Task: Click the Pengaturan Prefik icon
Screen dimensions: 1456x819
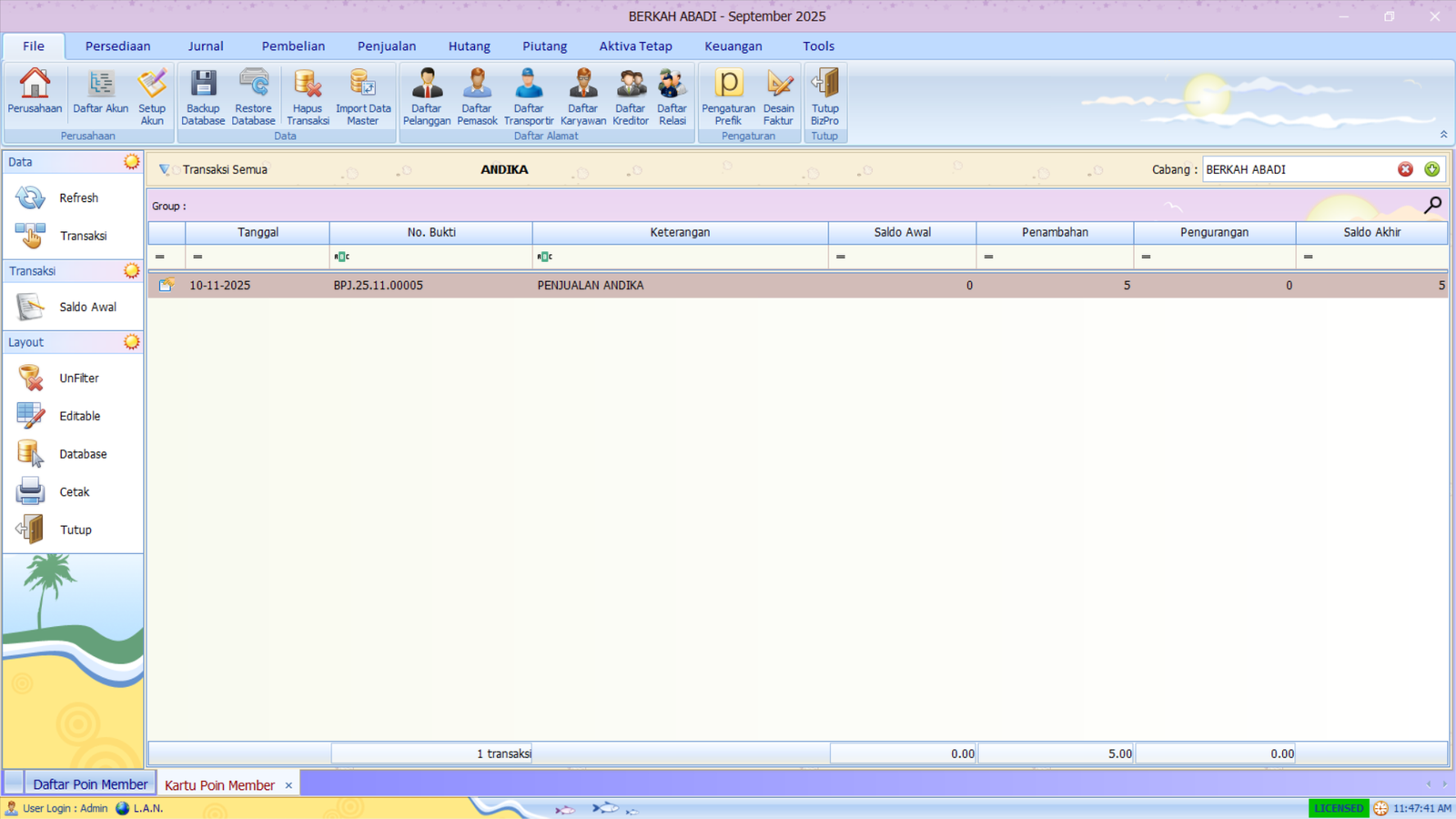Action: click(x=728, y=96)
